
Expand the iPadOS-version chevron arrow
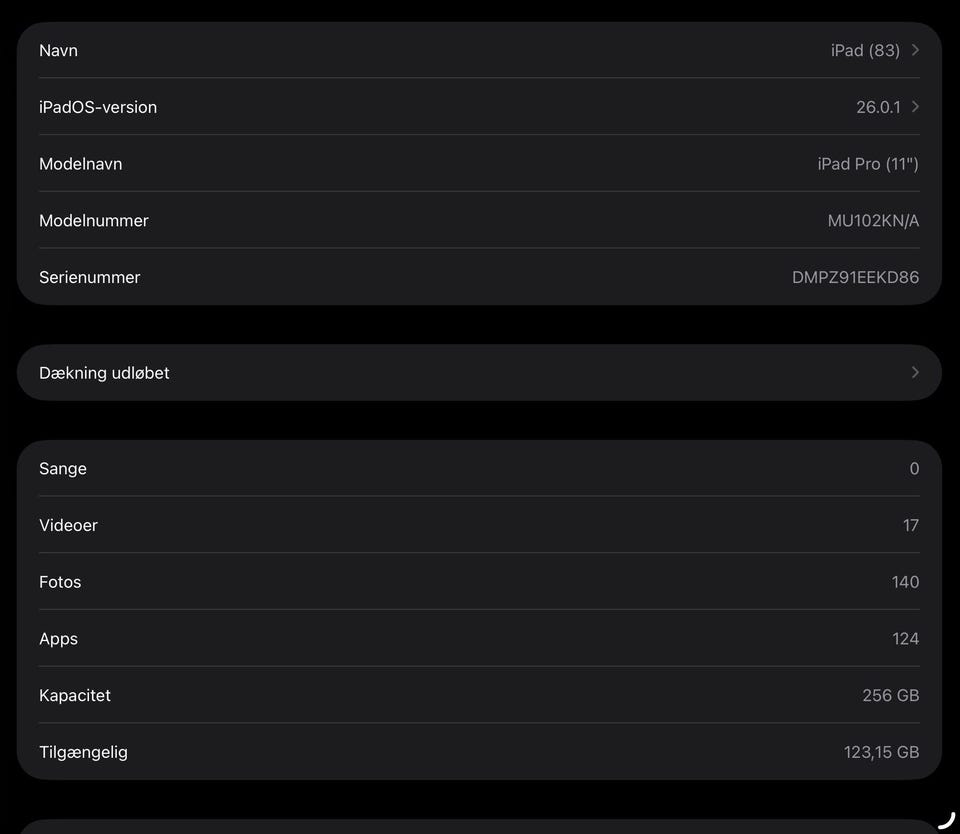click(915, 107)
